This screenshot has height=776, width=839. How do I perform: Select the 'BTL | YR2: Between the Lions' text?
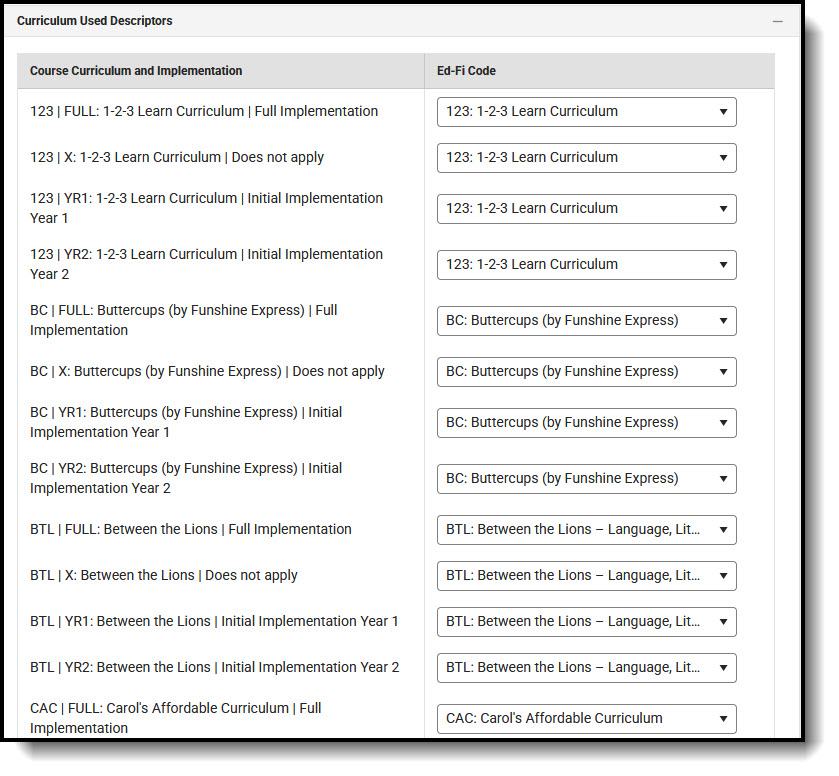215,667
